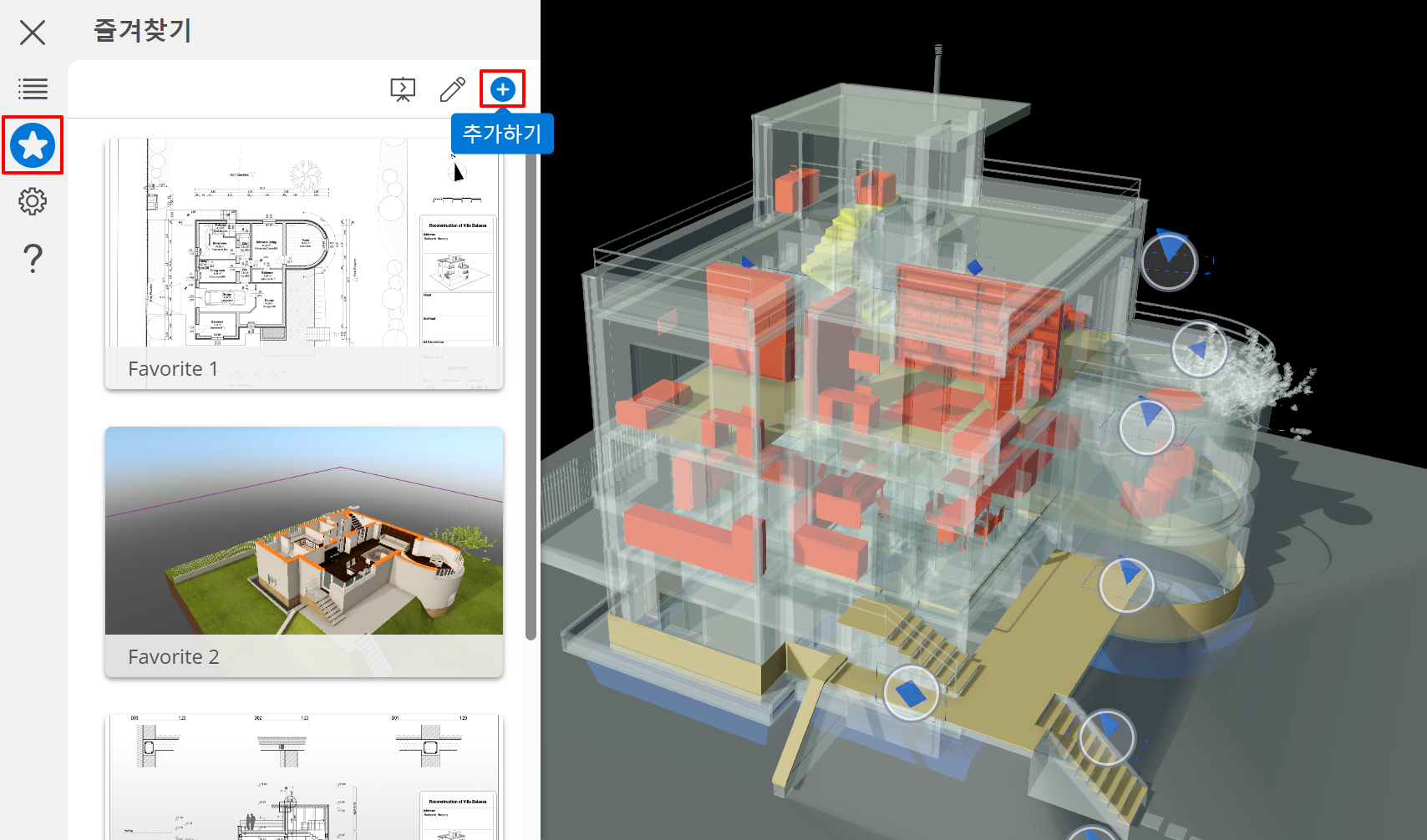This screenshot has height=840, width=1427.
Task: Open the Favorite 2 3D cutaway thumbnail
Action: (304, 552)
